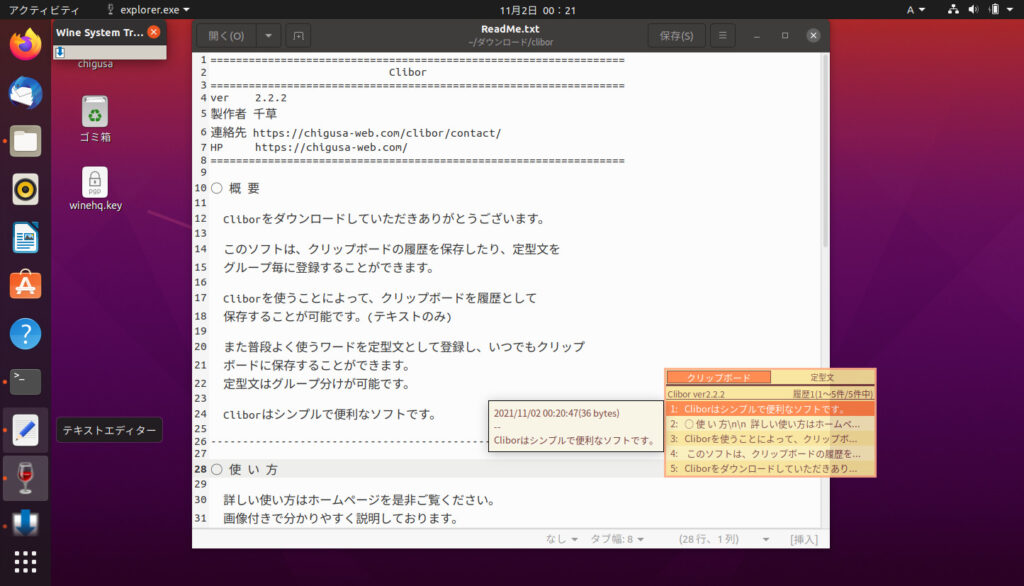Open the タブ幅: 8 tab width dropdown
This screenshot has height=586, width=1024.
click(x=617, y=539)
